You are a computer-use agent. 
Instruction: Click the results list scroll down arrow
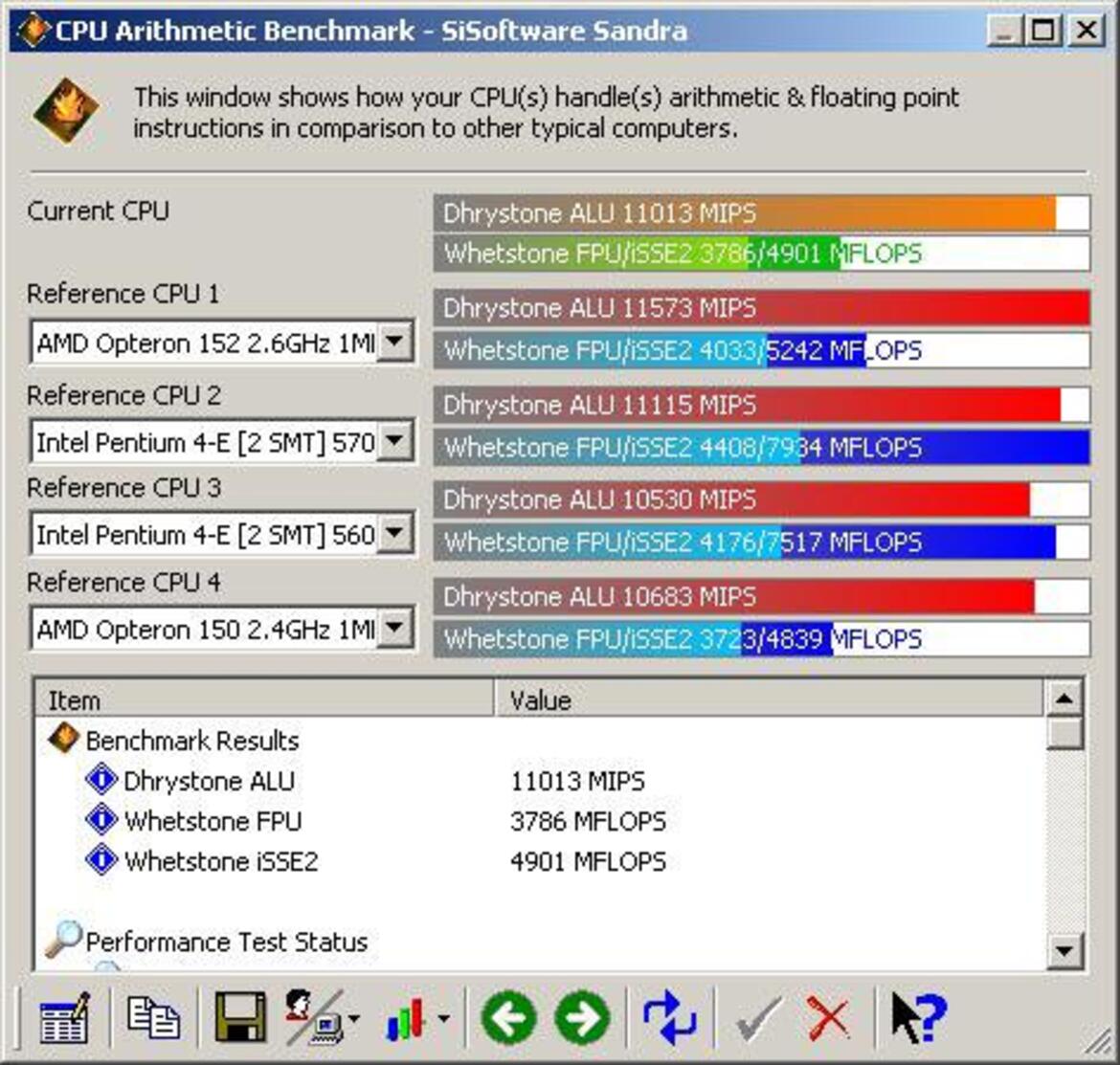[x=1065, y=950]
